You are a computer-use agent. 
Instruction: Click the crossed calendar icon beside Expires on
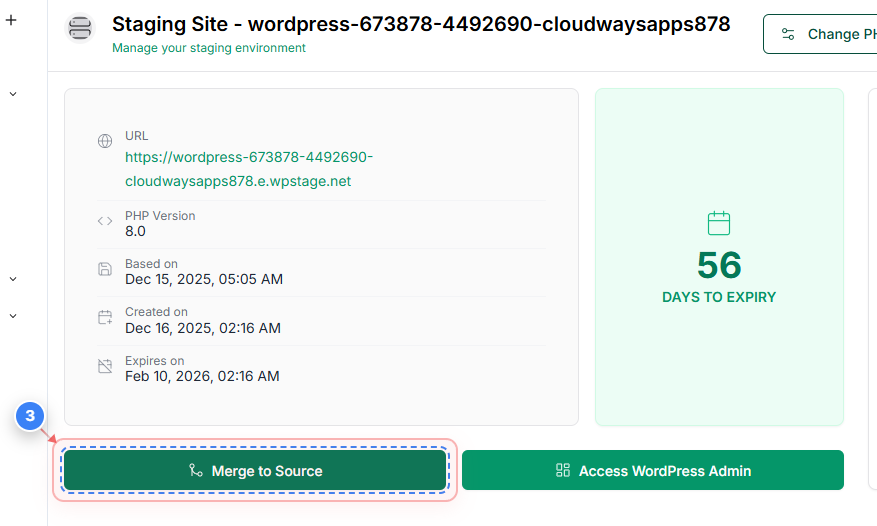tap(105, 366)
